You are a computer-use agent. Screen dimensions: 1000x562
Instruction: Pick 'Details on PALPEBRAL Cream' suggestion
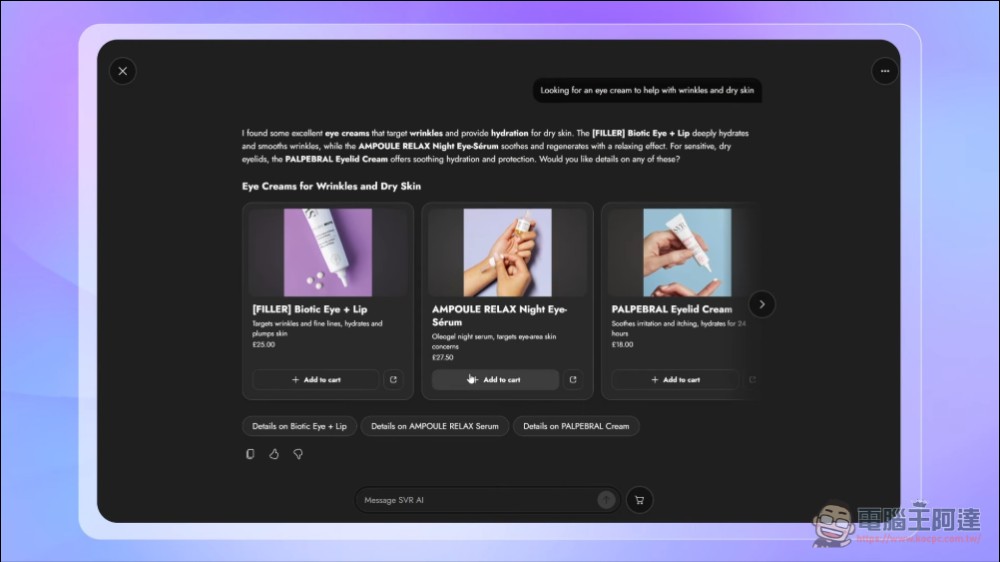coord(576,426)
